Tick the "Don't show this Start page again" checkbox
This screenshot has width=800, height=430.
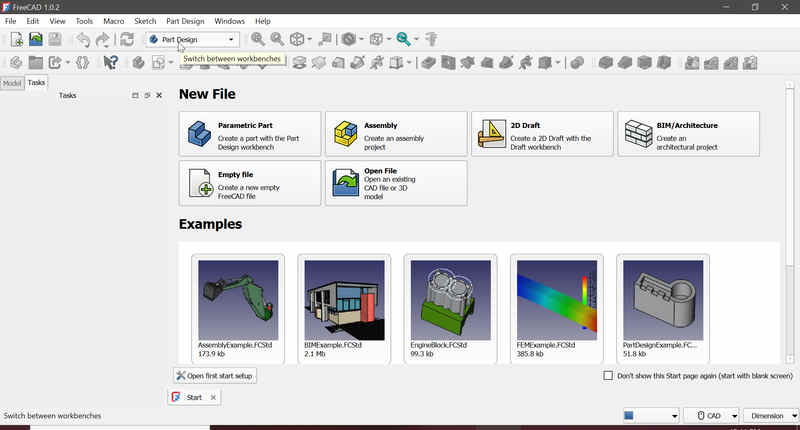click(x=608, y=375)
